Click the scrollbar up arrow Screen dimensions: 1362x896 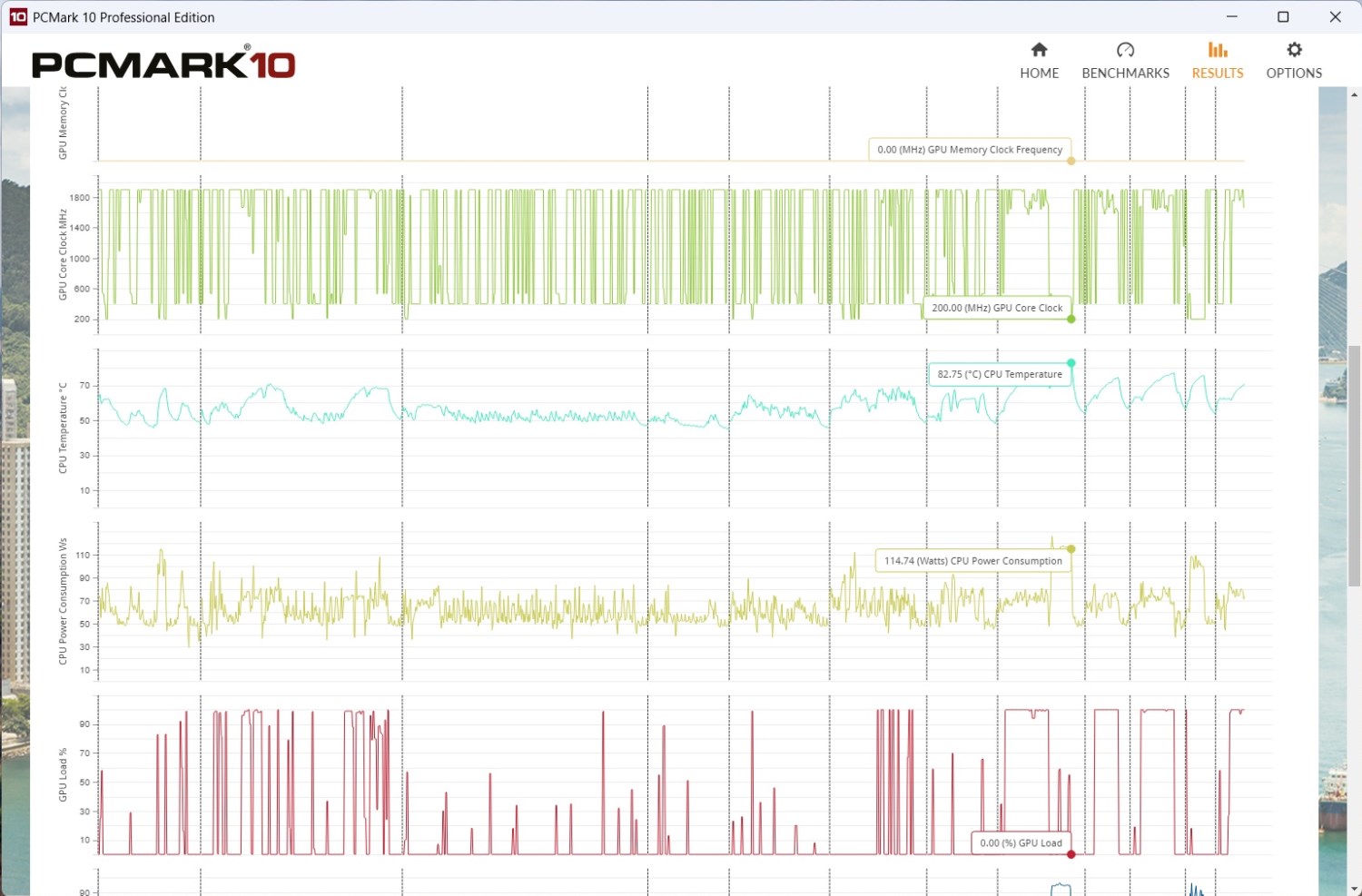click(x=1354, y=94)
